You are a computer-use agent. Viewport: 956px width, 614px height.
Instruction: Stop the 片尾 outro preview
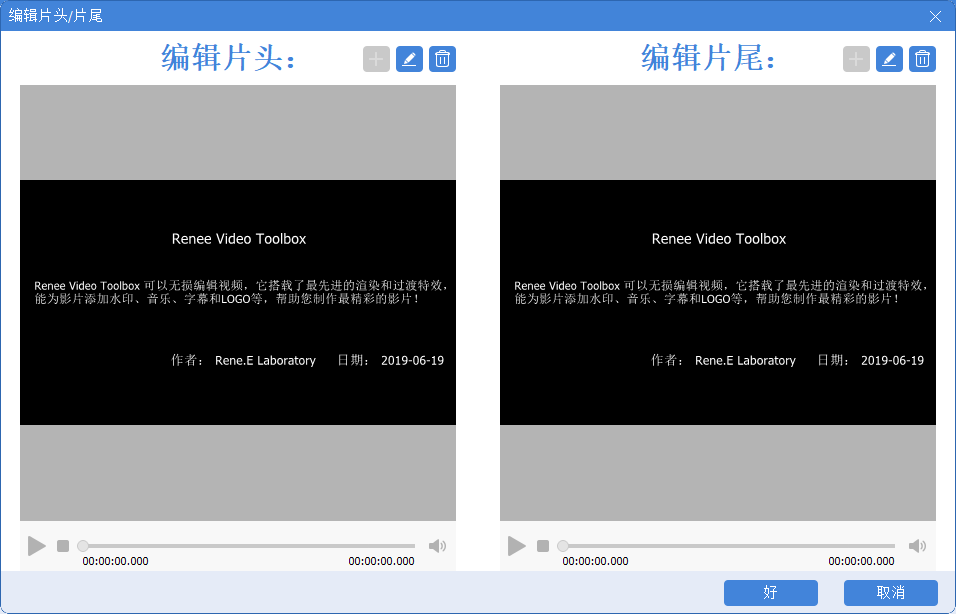[543, 546]
